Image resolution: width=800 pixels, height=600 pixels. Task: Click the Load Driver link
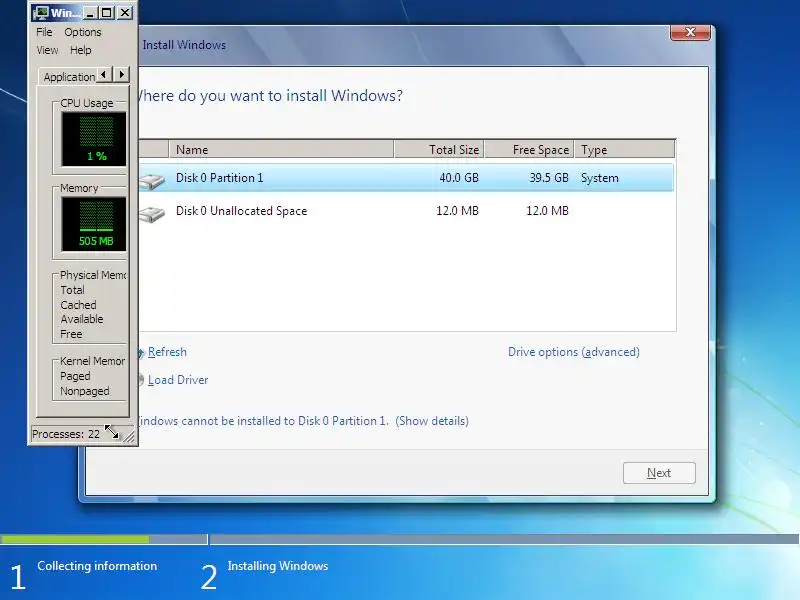(178, 380)
